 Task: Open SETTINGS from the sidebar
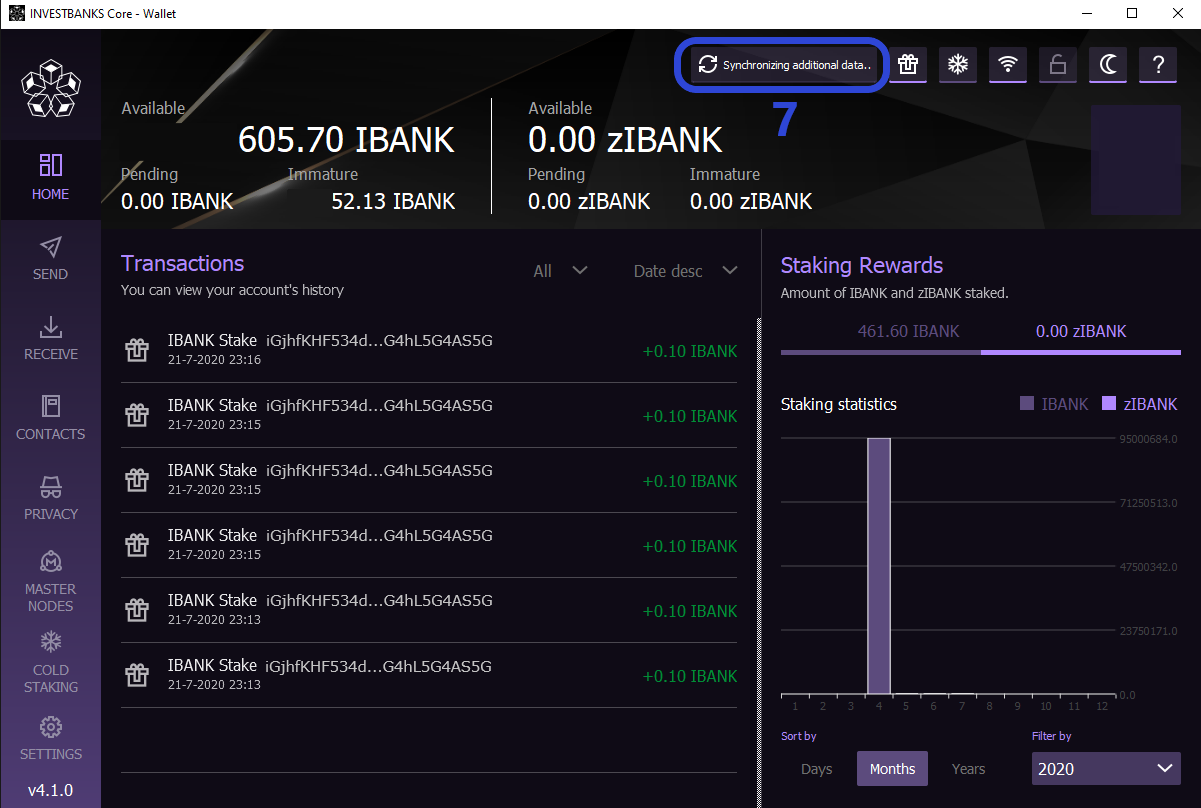click(50, 739)
